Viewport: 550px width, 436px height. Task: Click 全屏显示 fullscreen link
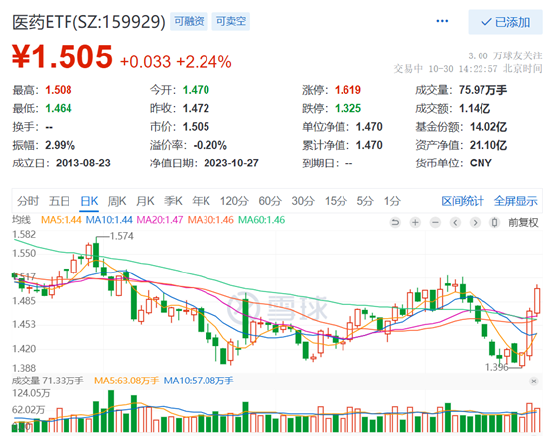tap(515, 201)
